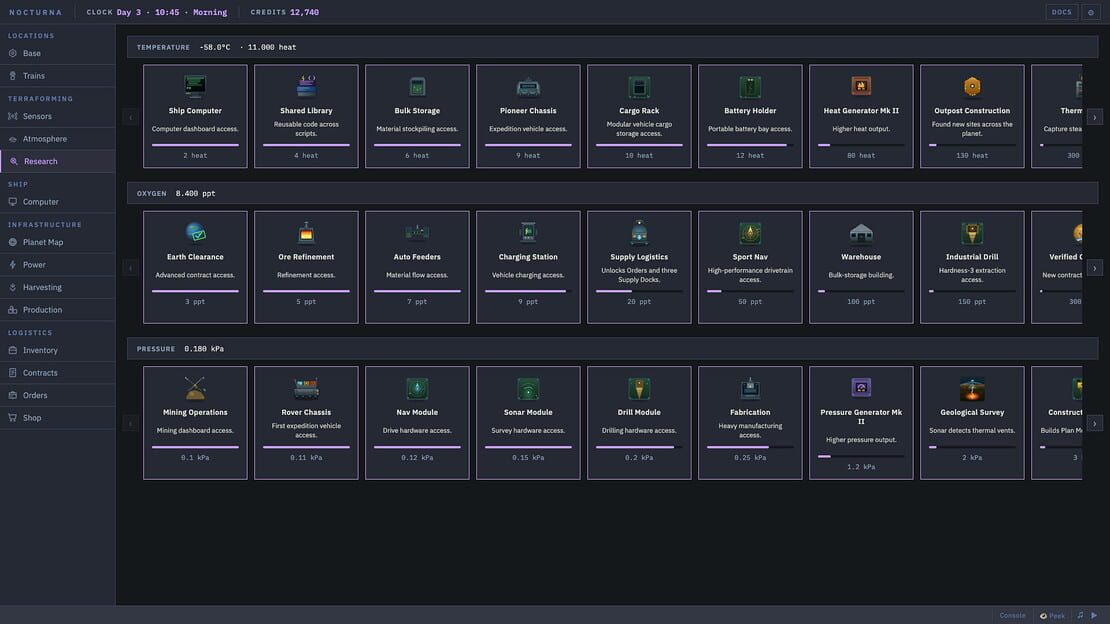Open Harvesting in sidebar

point(57,288)
